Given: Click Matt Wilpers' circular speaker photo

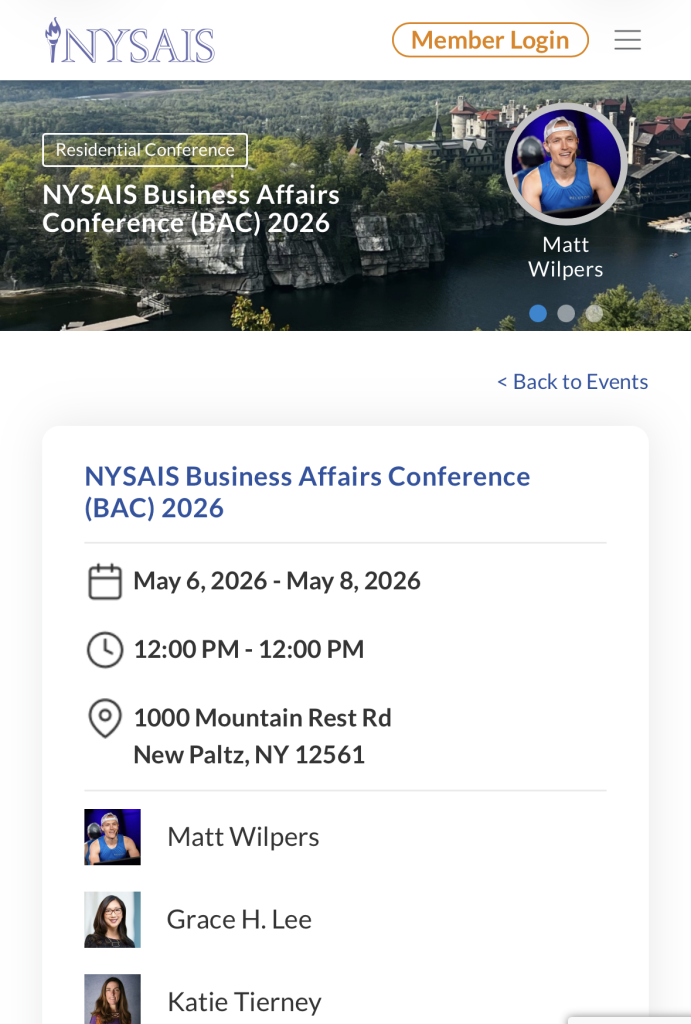Looking at the screenshot, I should click(x=567, y=164).
